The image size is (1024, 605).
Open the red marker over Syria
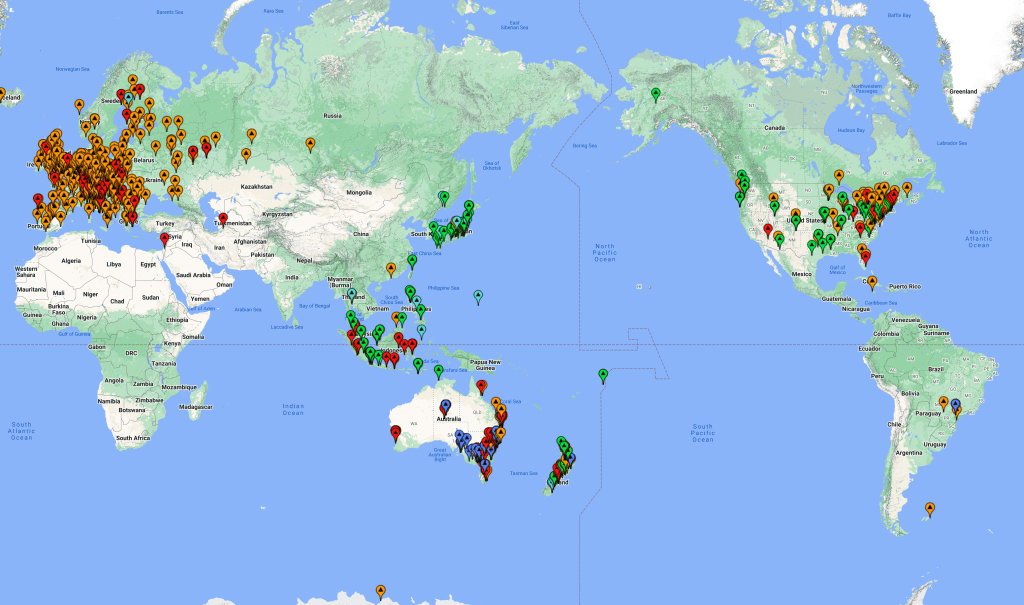165,238
